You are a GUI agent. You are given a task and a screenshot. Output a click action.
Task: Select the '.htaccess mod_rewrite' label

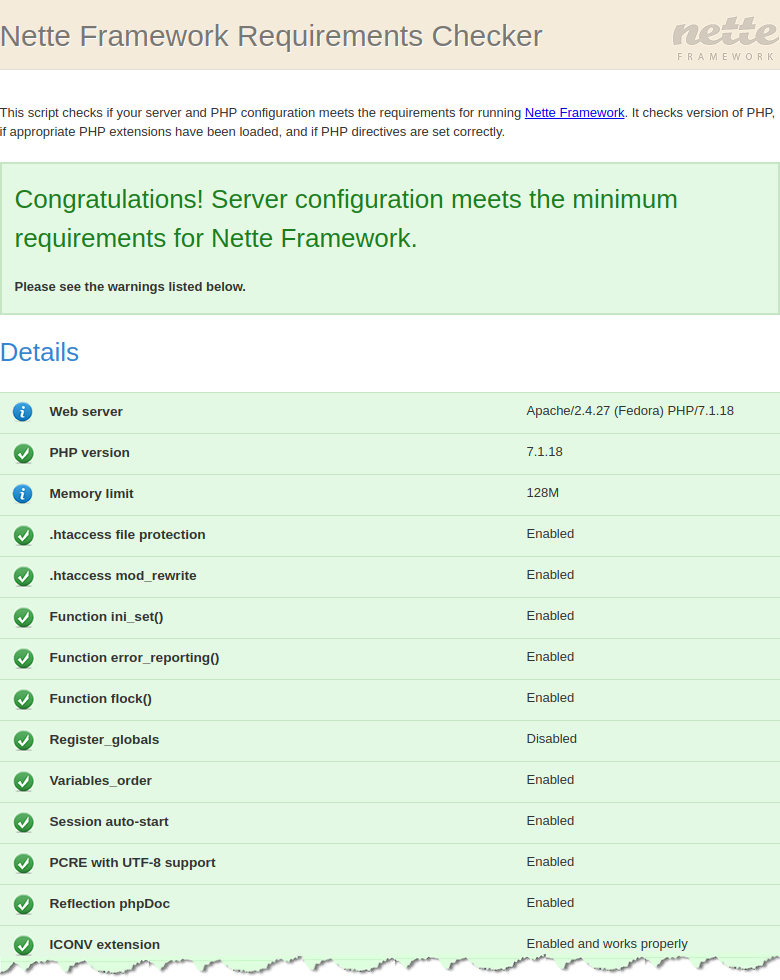point(122,576)
